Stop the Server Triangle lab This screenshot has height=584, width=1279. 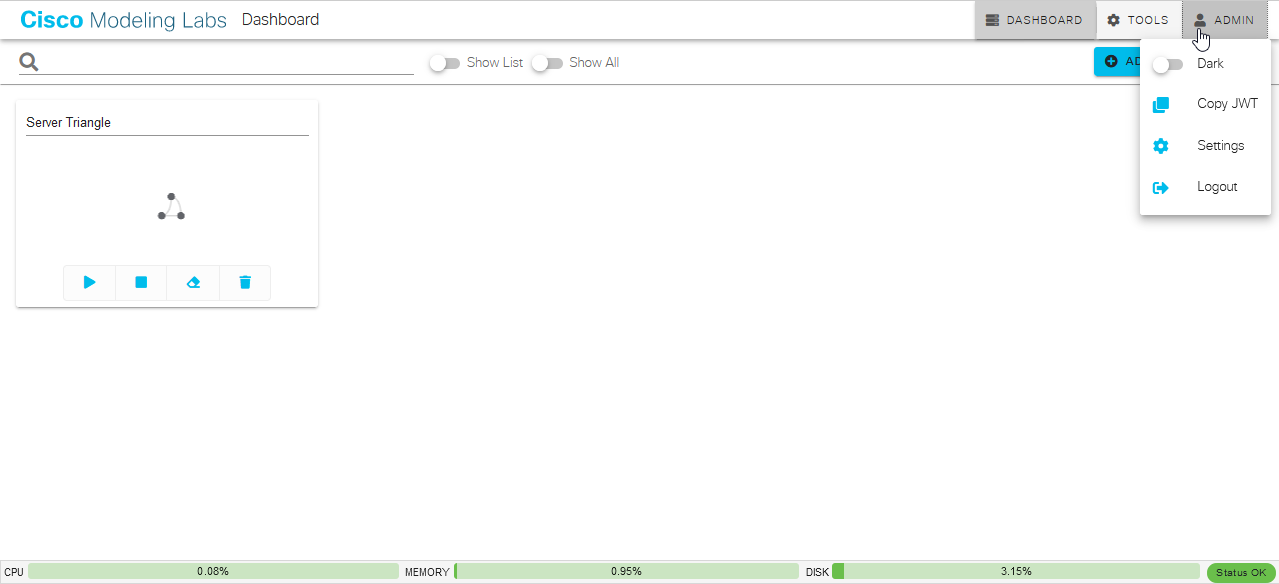(x=141, y=282)
